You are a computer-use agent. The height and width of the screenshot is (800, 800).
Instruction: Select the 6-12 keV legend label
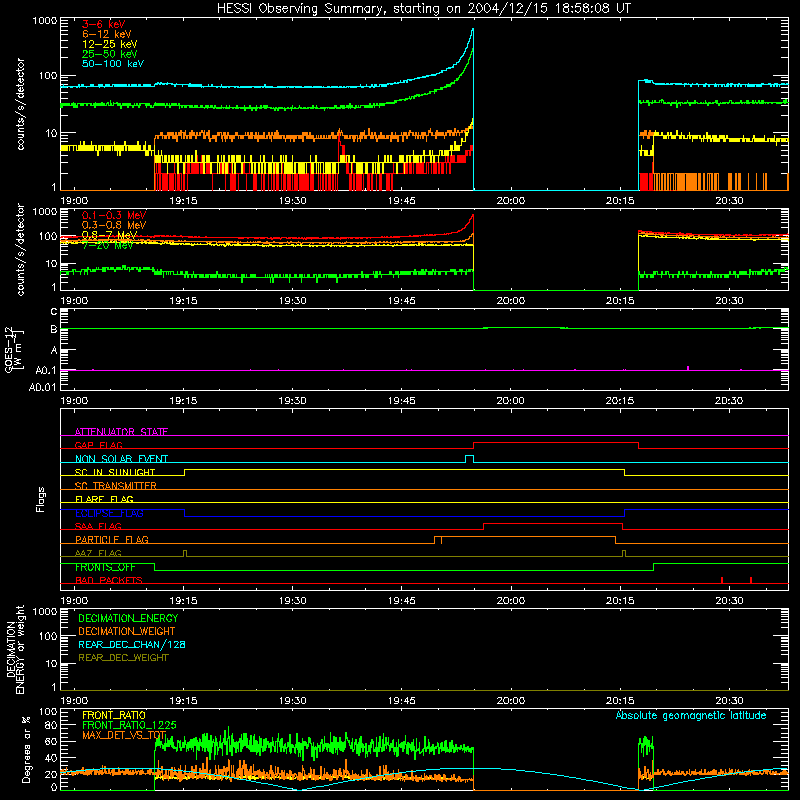click(x=107, y=34)
